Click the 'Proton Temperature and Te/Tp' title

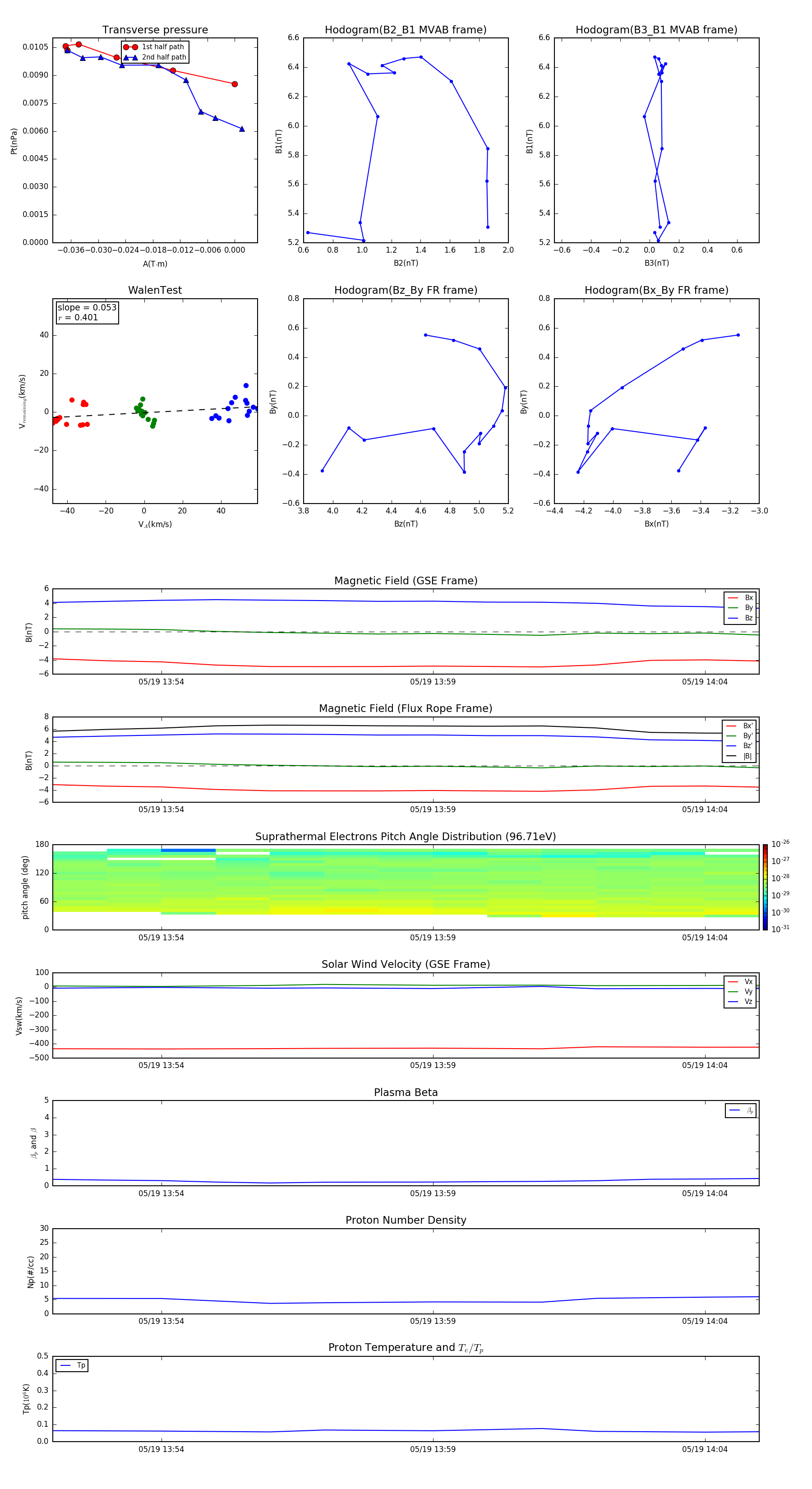[406, 1348]
